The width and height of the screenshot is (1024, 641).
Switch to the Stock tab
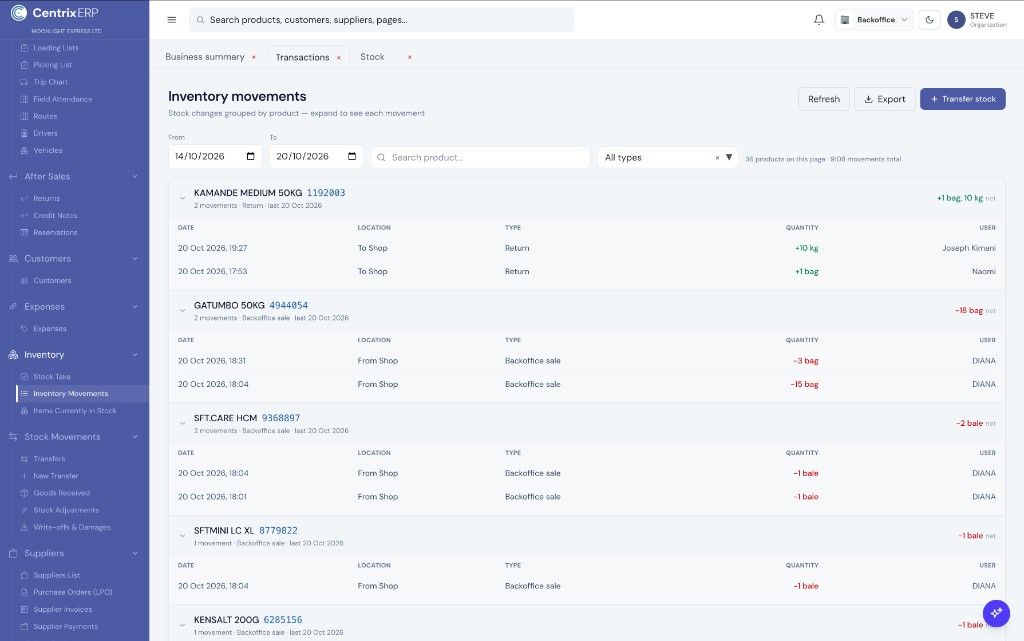(372, 57)
